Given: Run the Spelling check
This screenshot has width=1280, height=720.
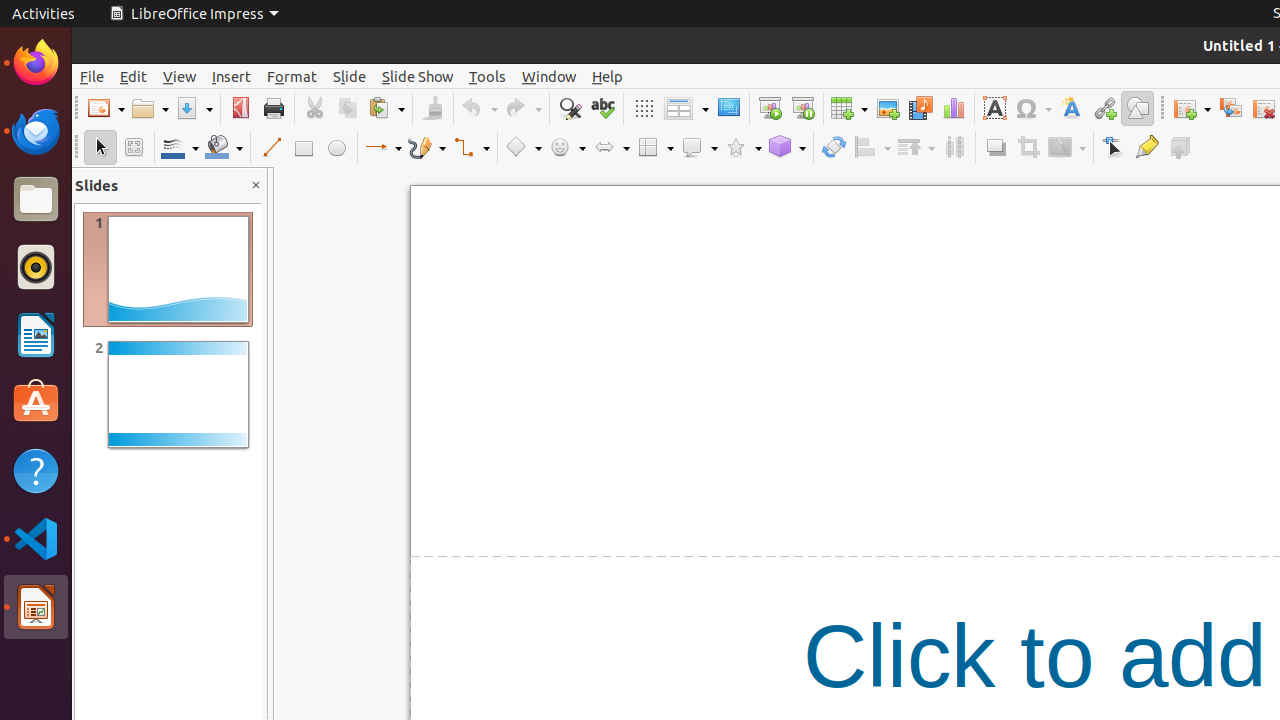Looking at the screenshot, I should click(603, 108).
